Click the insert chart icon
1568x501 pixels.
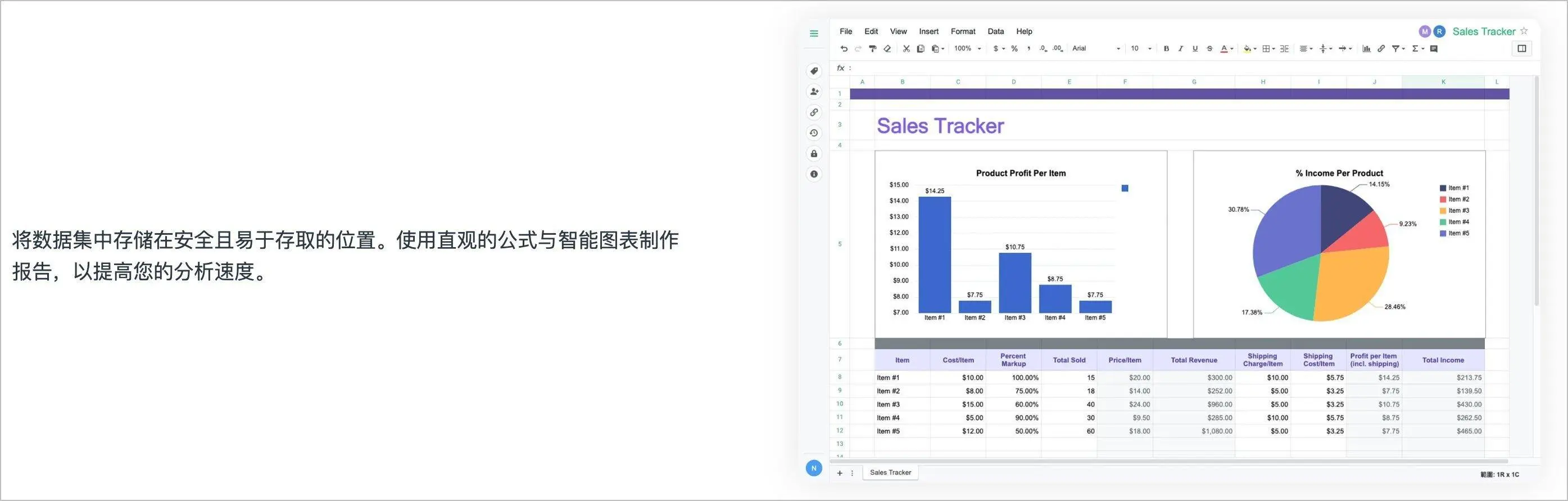[x=1367, y=49]
